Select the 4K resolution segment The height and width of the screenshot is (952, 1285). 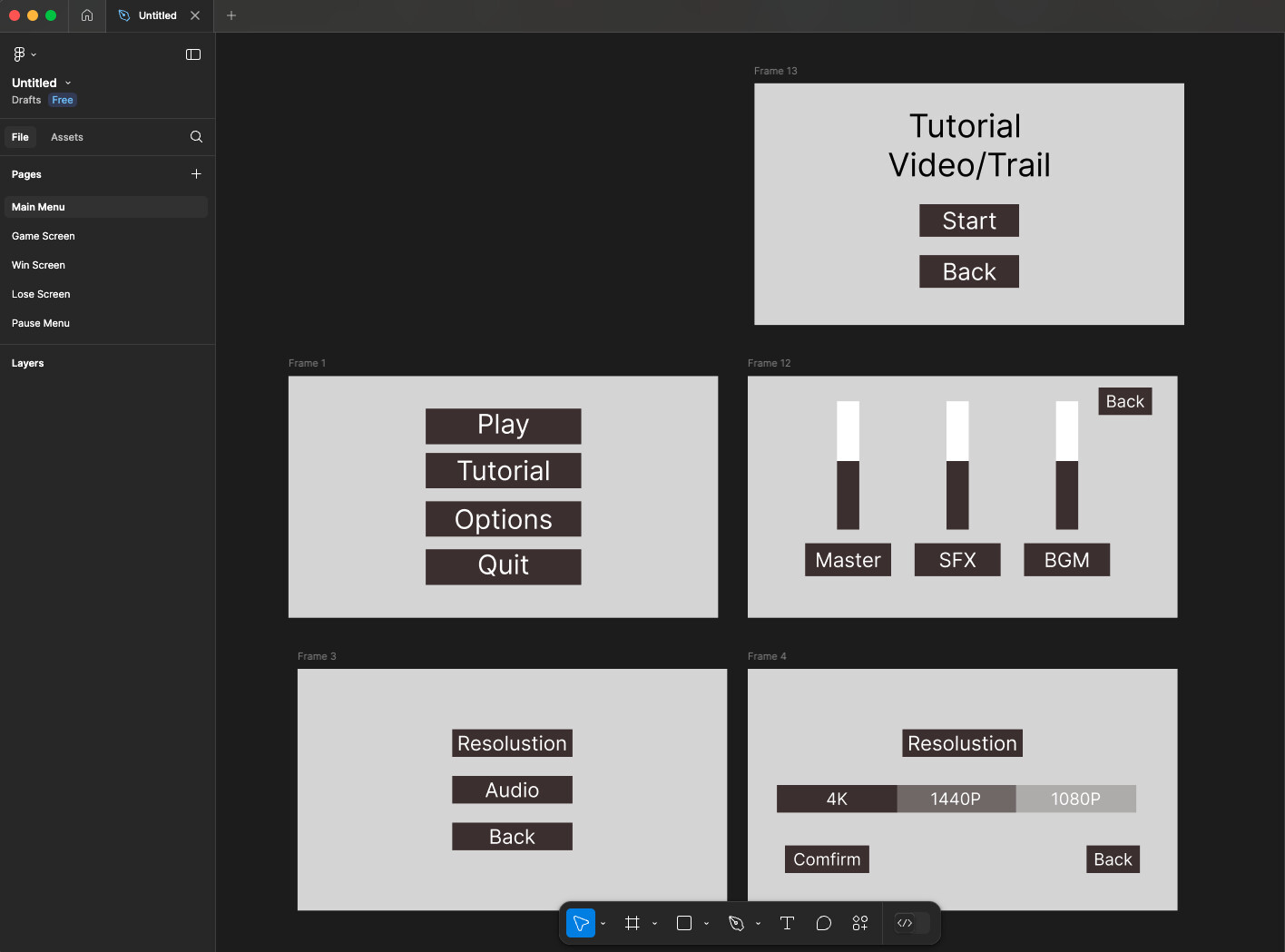coord(837,799)
